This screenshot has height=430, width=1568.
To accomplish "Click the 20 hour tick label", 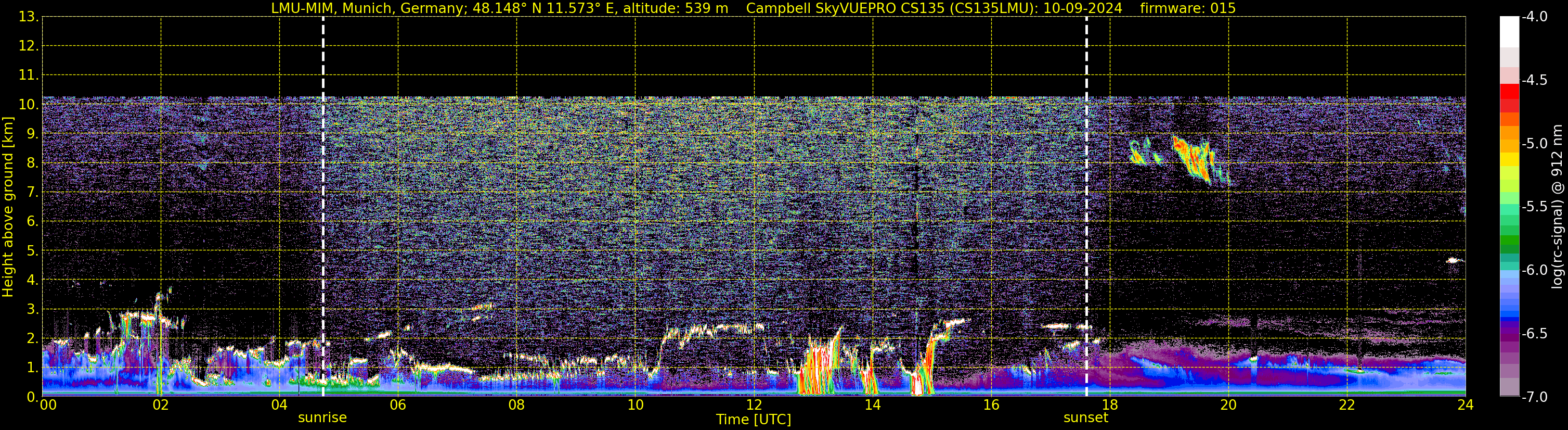I will 1229,405.
